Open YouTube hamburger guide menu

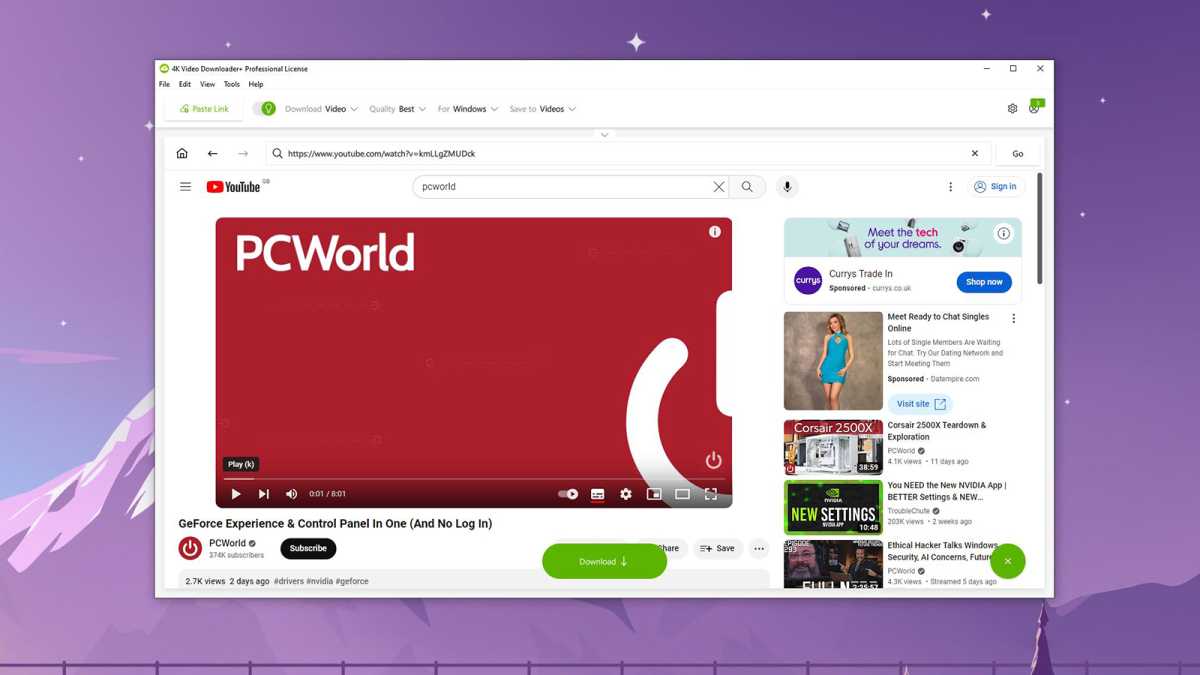185,187
